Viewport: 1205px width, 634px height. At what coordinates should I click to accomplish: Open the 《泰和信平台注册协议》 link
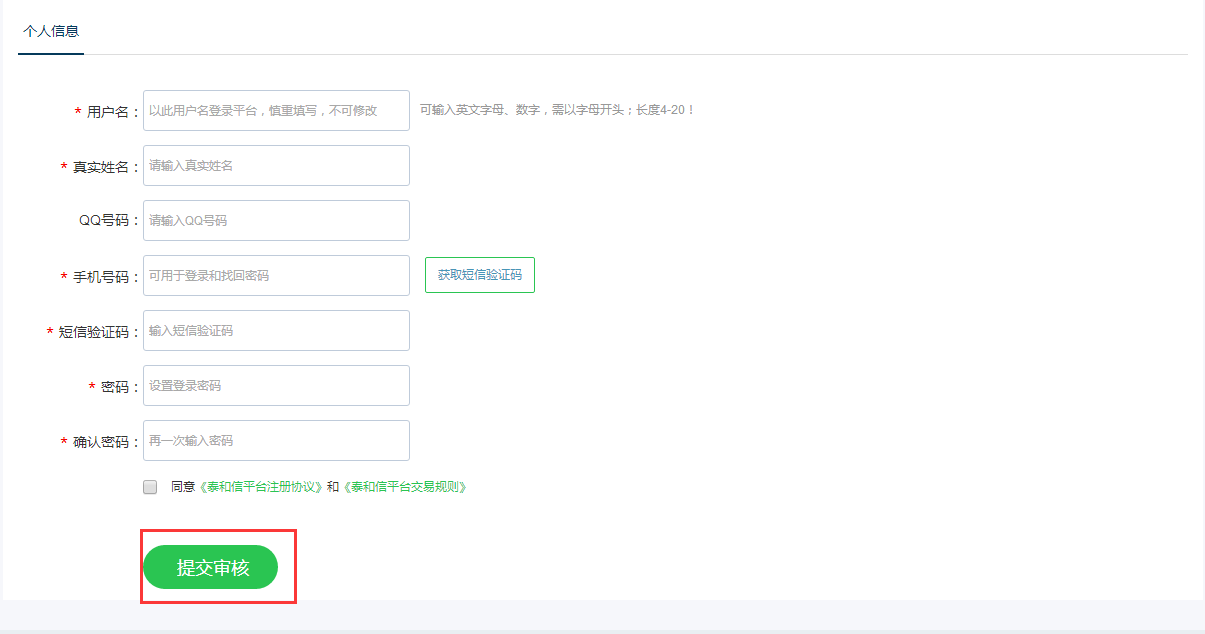point(260,487)
